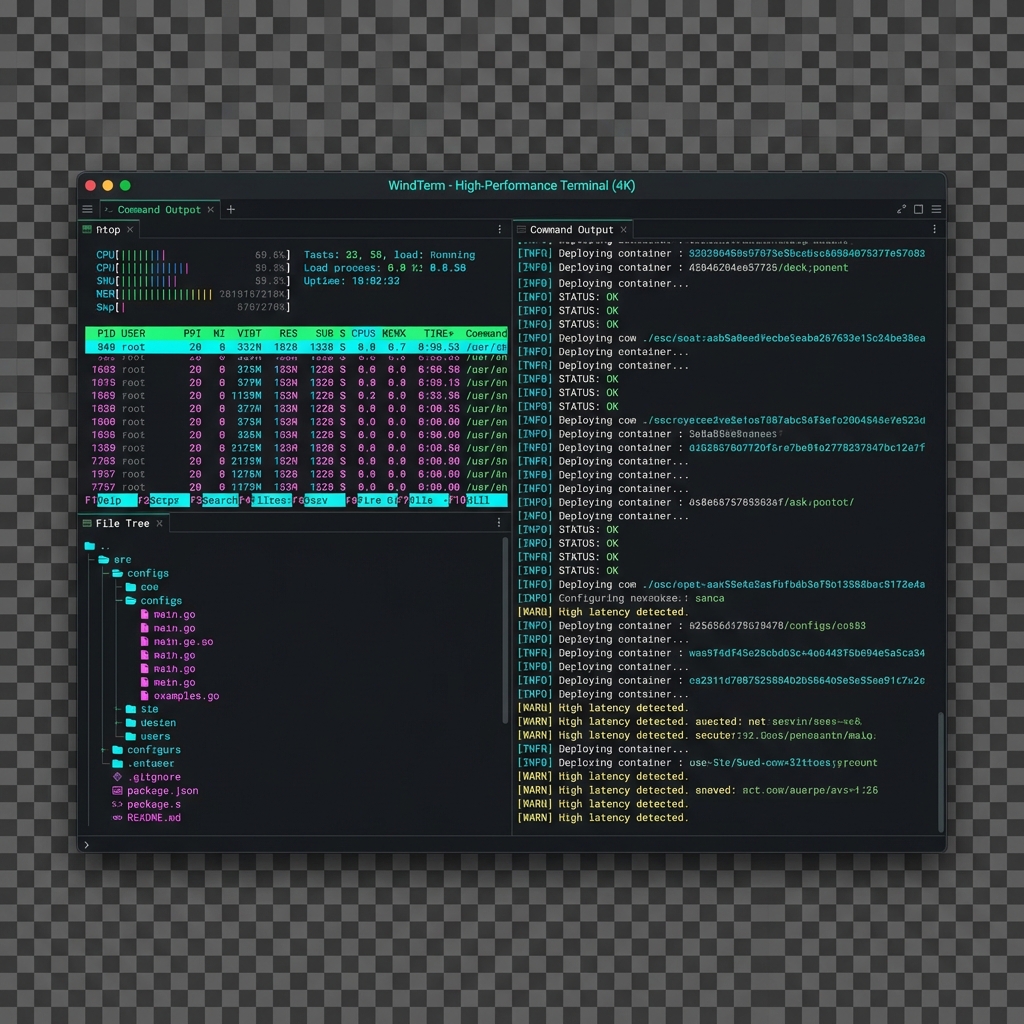
Task: Select the .gitignore file icon
Action: [118, 777]
